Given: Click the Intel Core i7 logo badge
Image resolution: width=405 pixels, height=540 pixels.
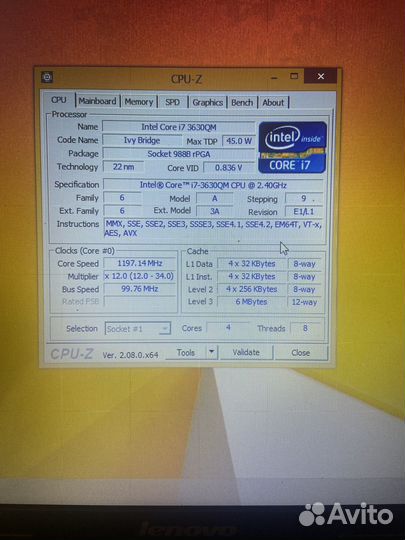Looking at the screenshot, I should 292,147.
